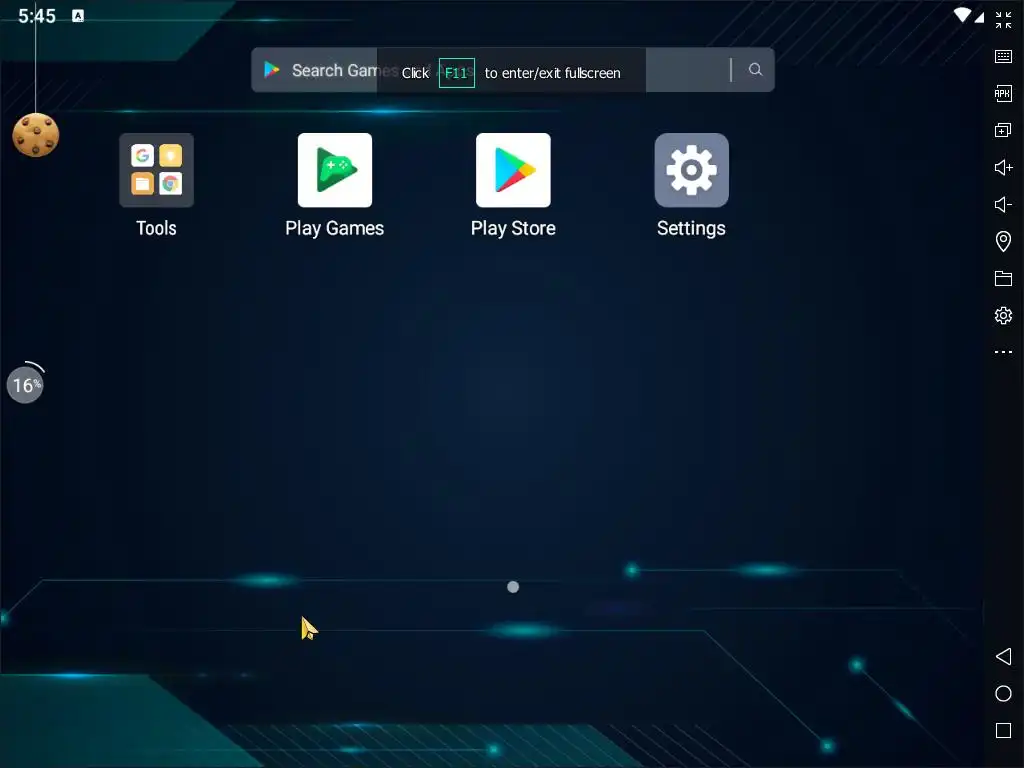Screen dimensions: 1024x768
Task: Open emulator settings gear in the sidebar
Action: coord(1003,316)
